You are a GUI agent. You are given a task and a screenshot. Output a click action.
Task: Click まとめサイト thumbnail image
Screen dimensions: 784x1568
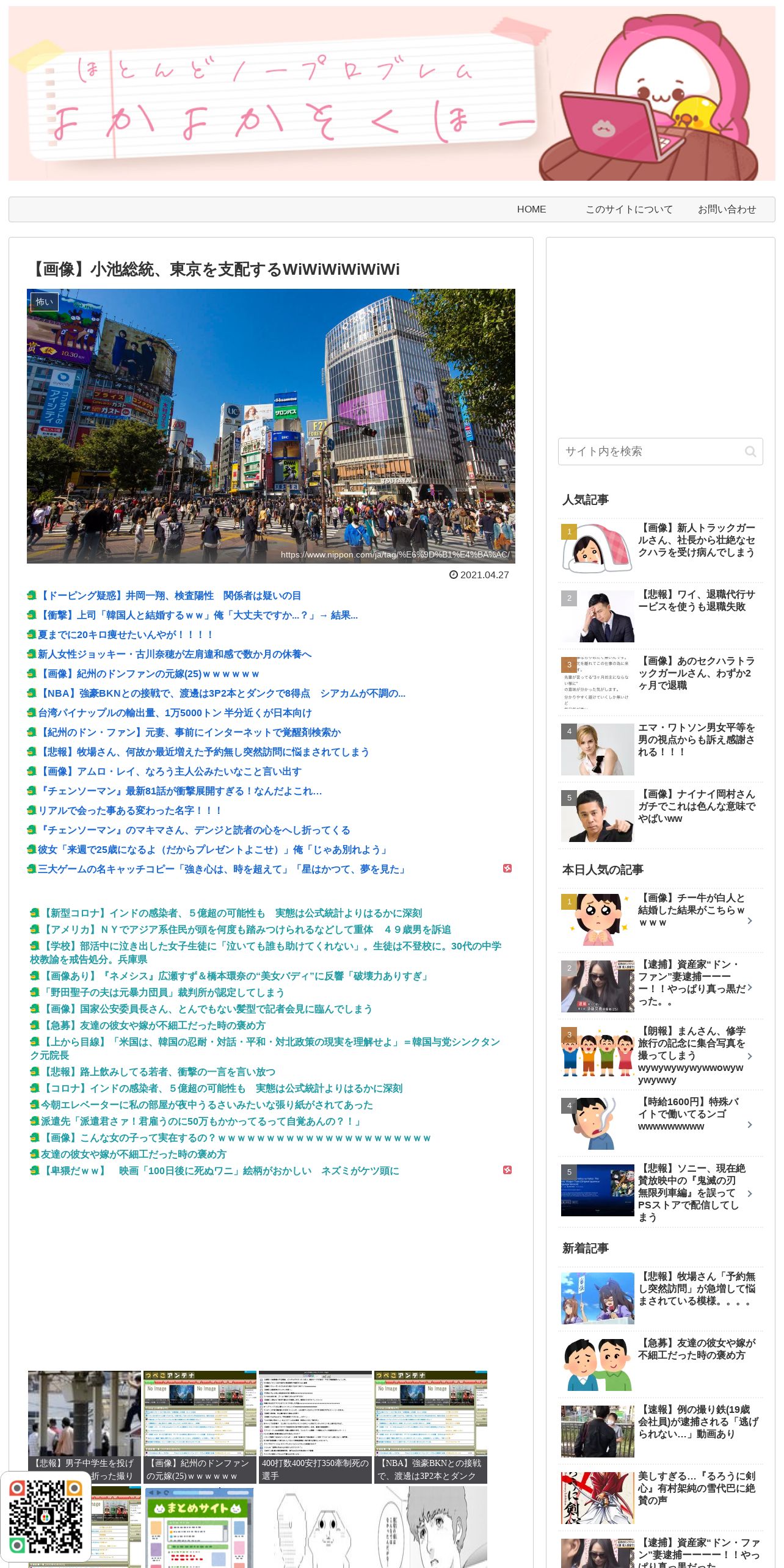[x=200, y=1527]
